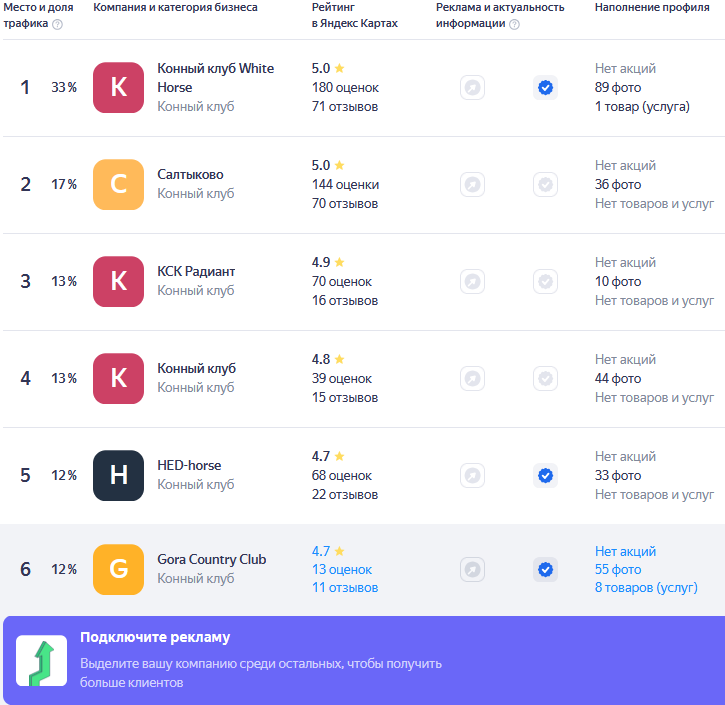
Task: Open the 8 товаров (услуг) link
Action: pyautogui.click(x=646, y=588)
